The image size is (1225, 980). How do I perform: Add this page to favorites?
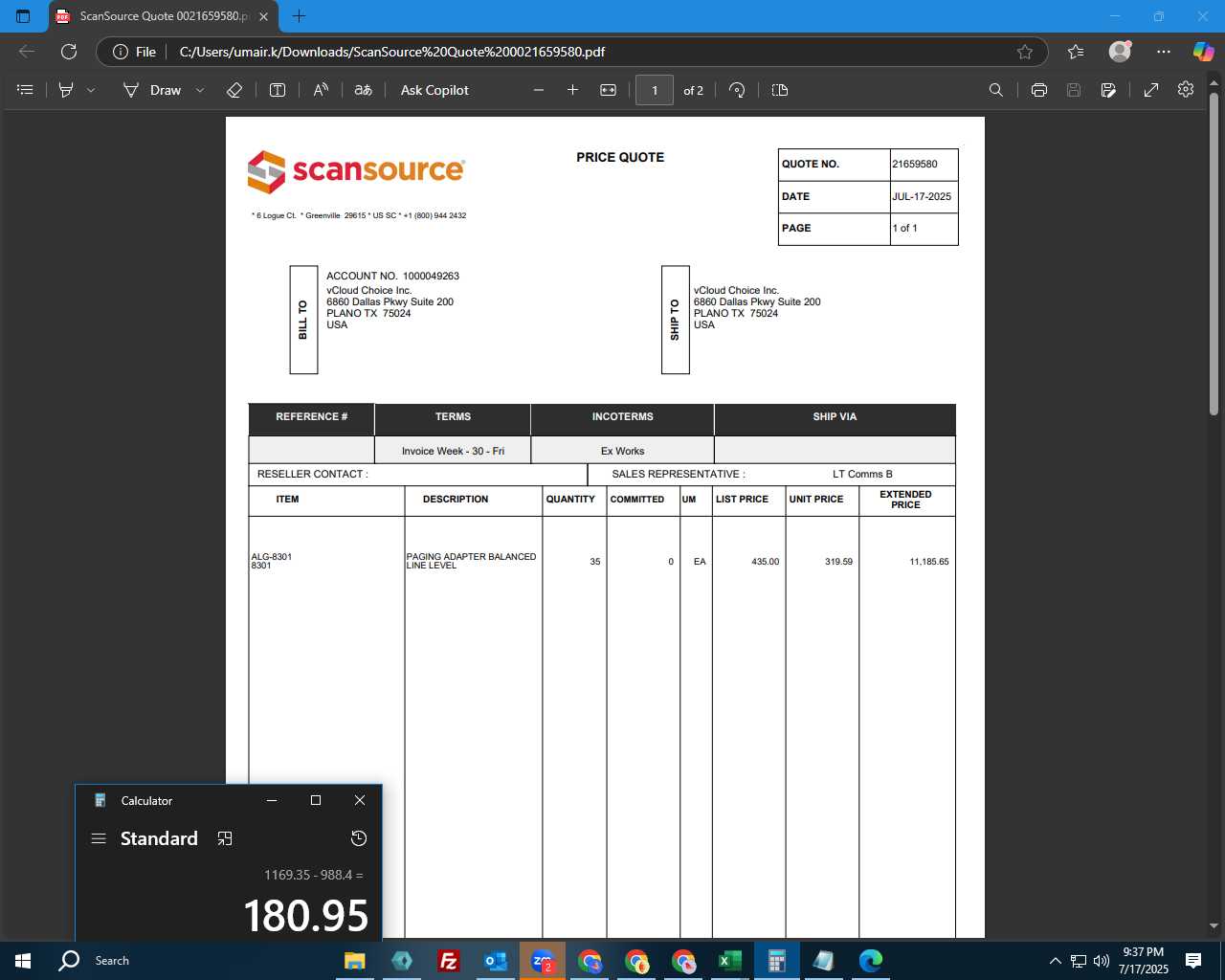(x=1025, y=52)
